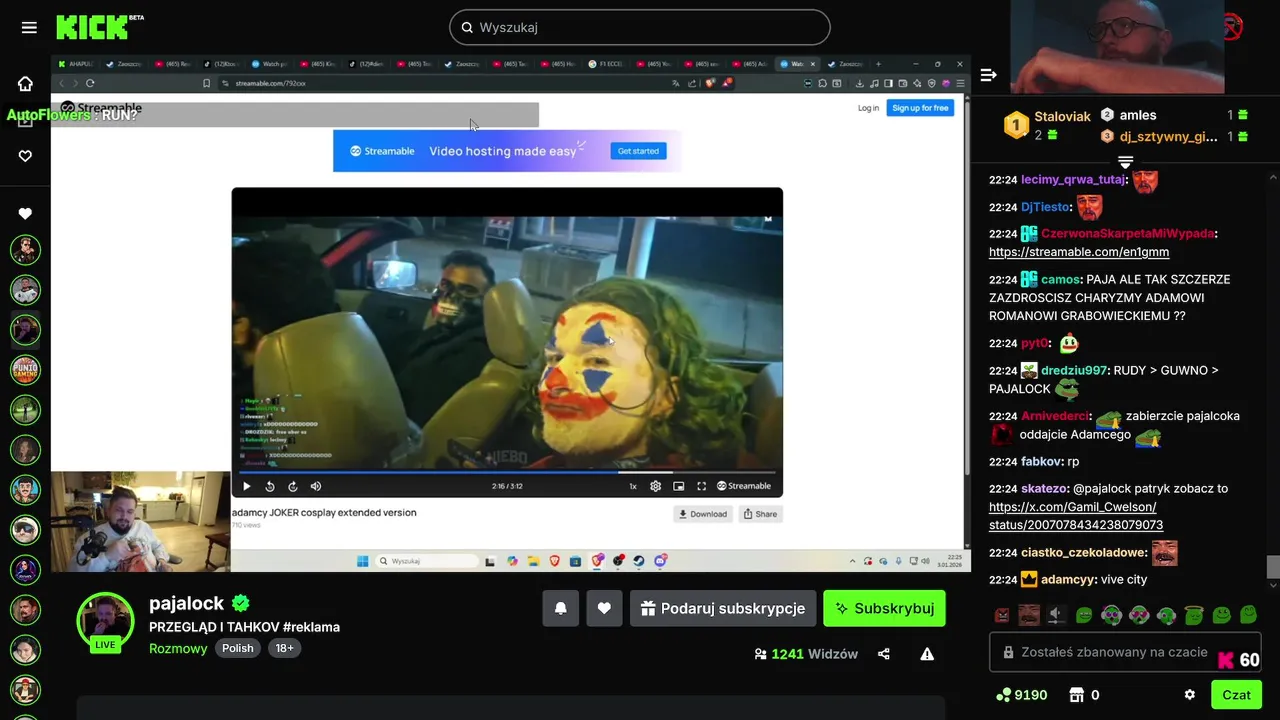1280x720 pixels.
Task: Open the x.com Gamil_Cwelson link
Action: click(x=1076, y=516)
